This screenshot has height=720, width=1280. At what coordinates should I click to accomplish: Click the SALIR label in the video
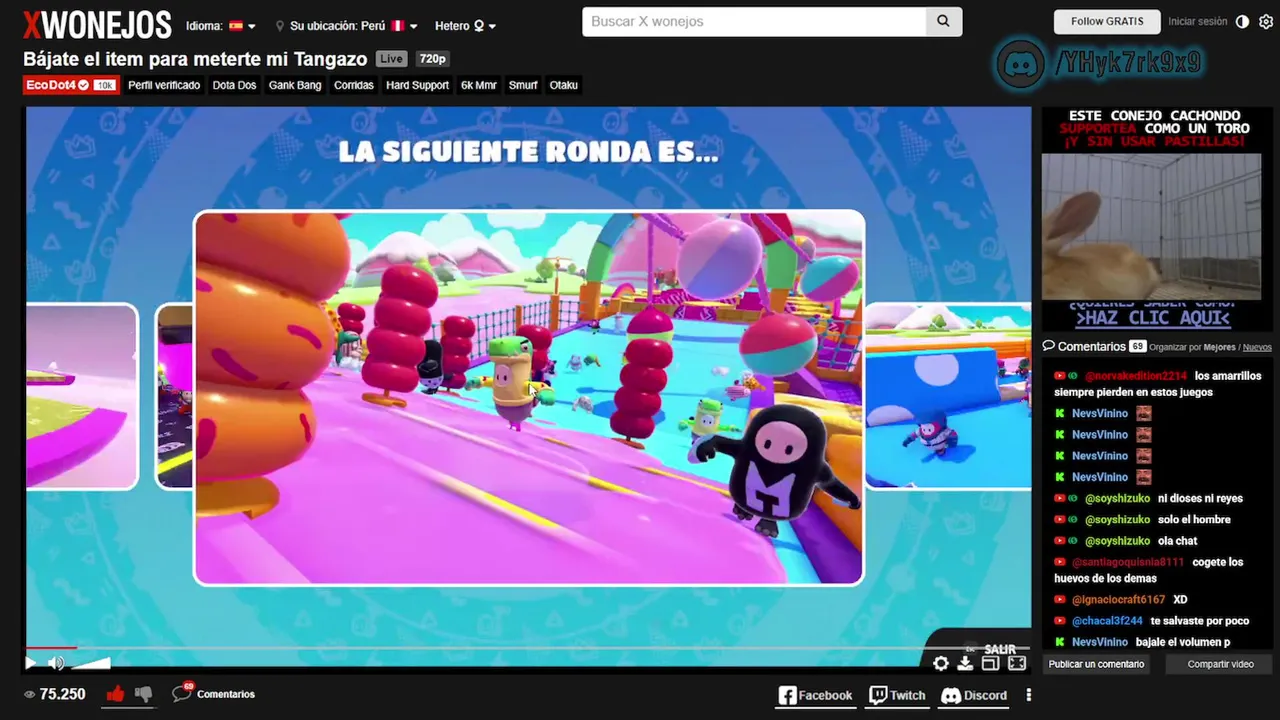coord(1000,649)
